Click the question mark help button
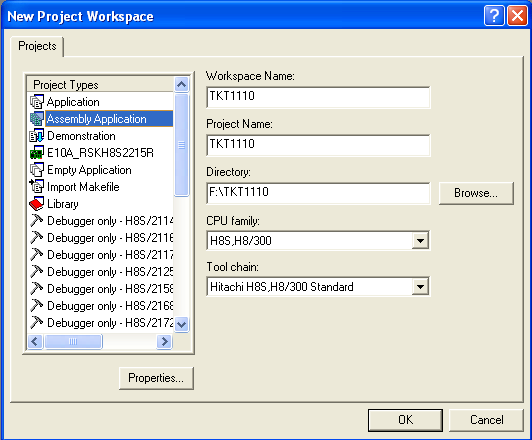The image size is (532, 440). point(494,16)
